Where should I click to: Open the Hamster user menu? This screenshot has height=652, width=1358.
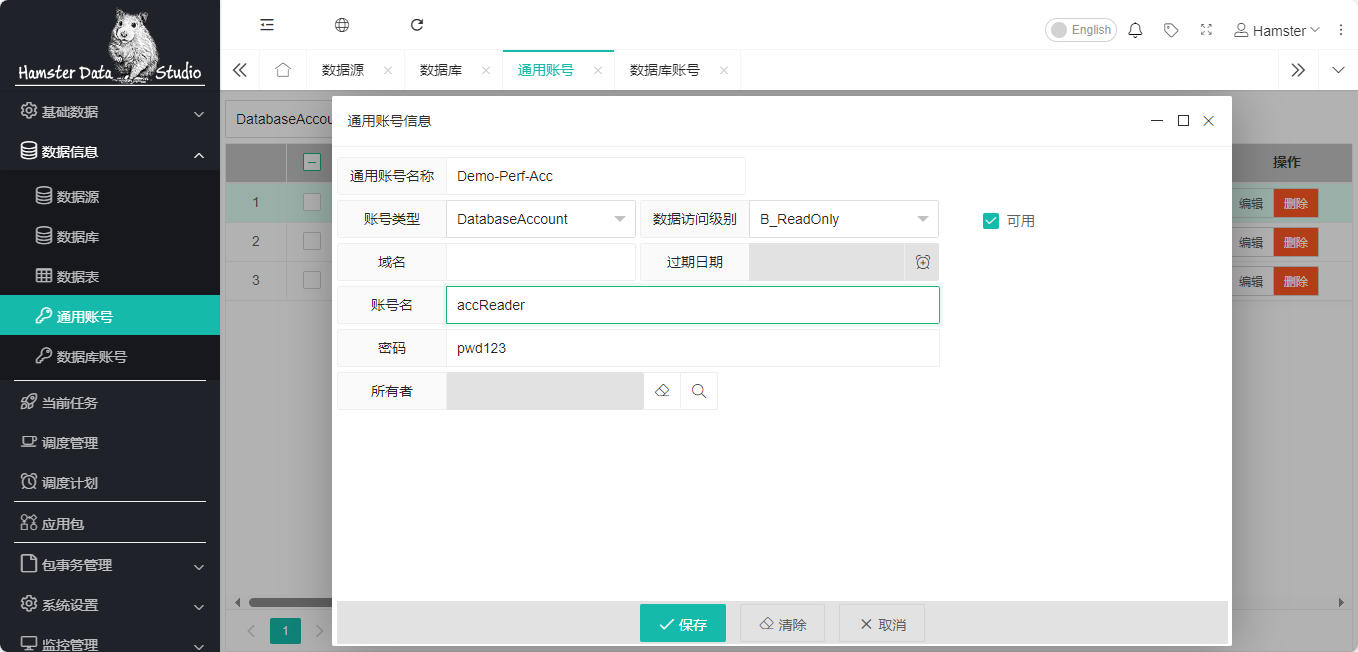pos(1276,30)
